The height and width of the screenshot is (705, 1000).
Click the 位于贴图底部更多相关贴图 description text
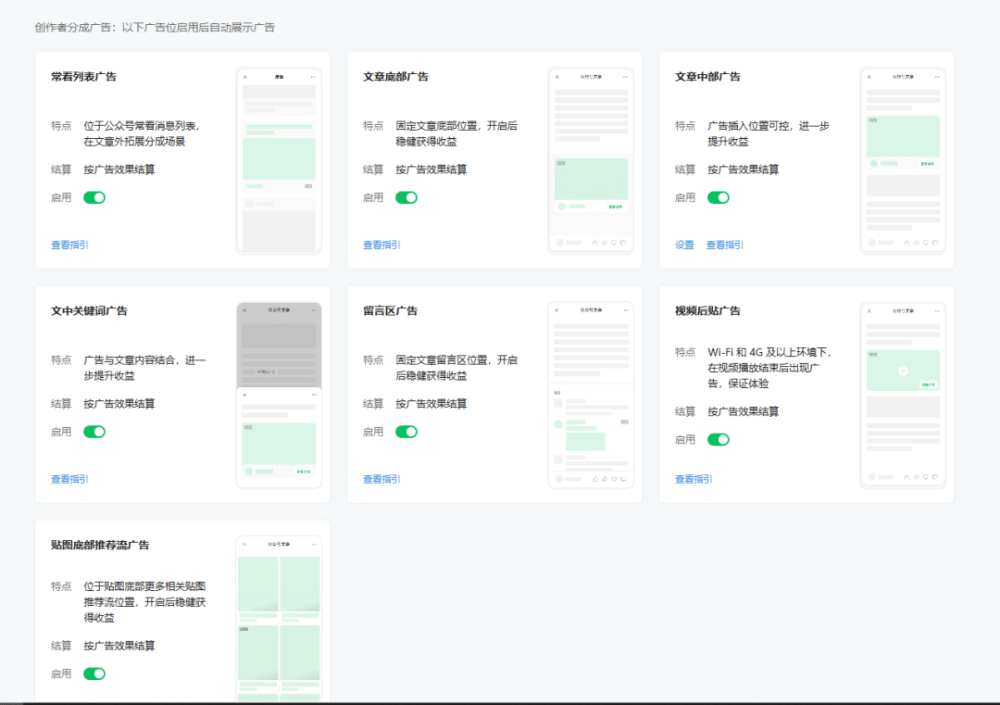point(145,602)
